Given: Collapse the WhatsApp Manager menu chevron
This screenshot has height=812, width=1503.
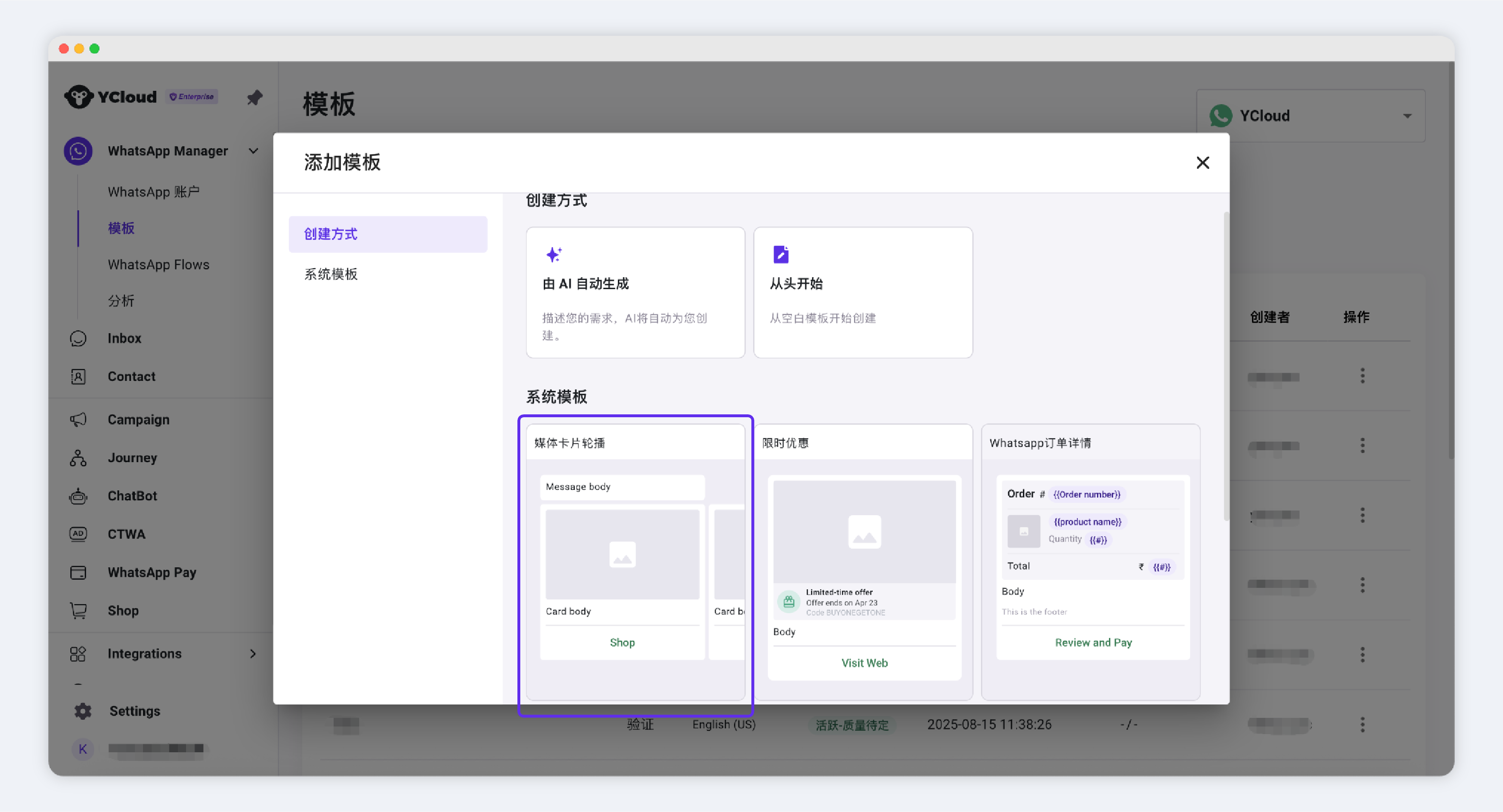Looking at the screenshot, I should pos(253,151).
